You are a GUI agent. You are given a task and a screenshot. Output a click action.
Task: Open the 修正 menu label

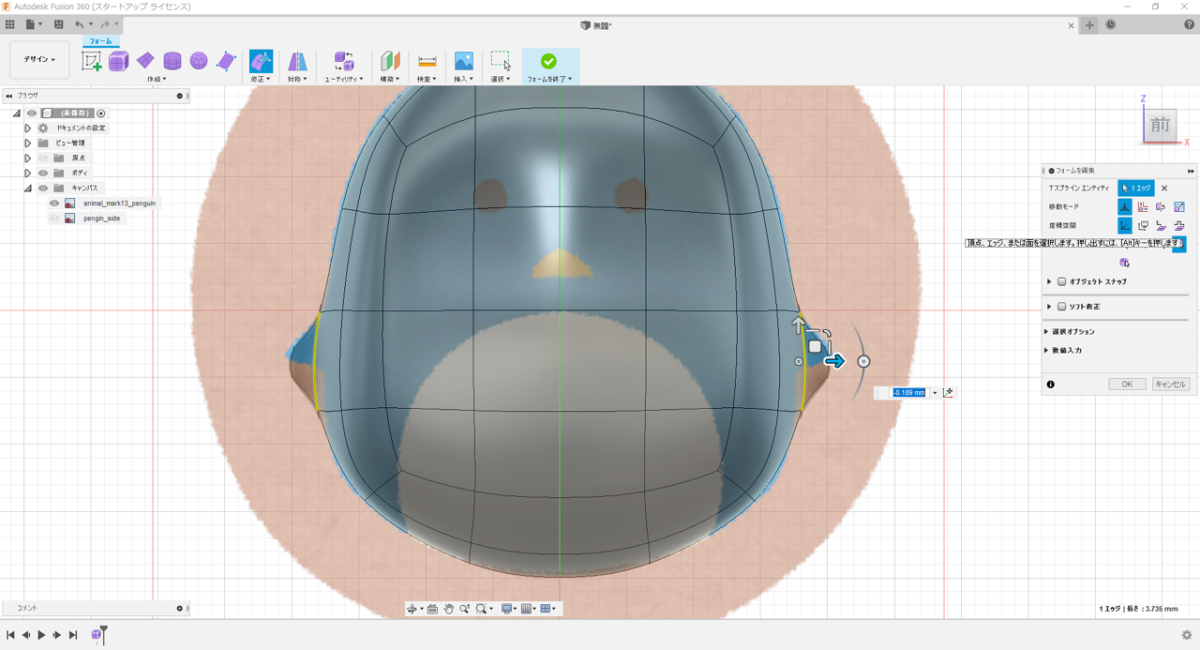[261, 78]
